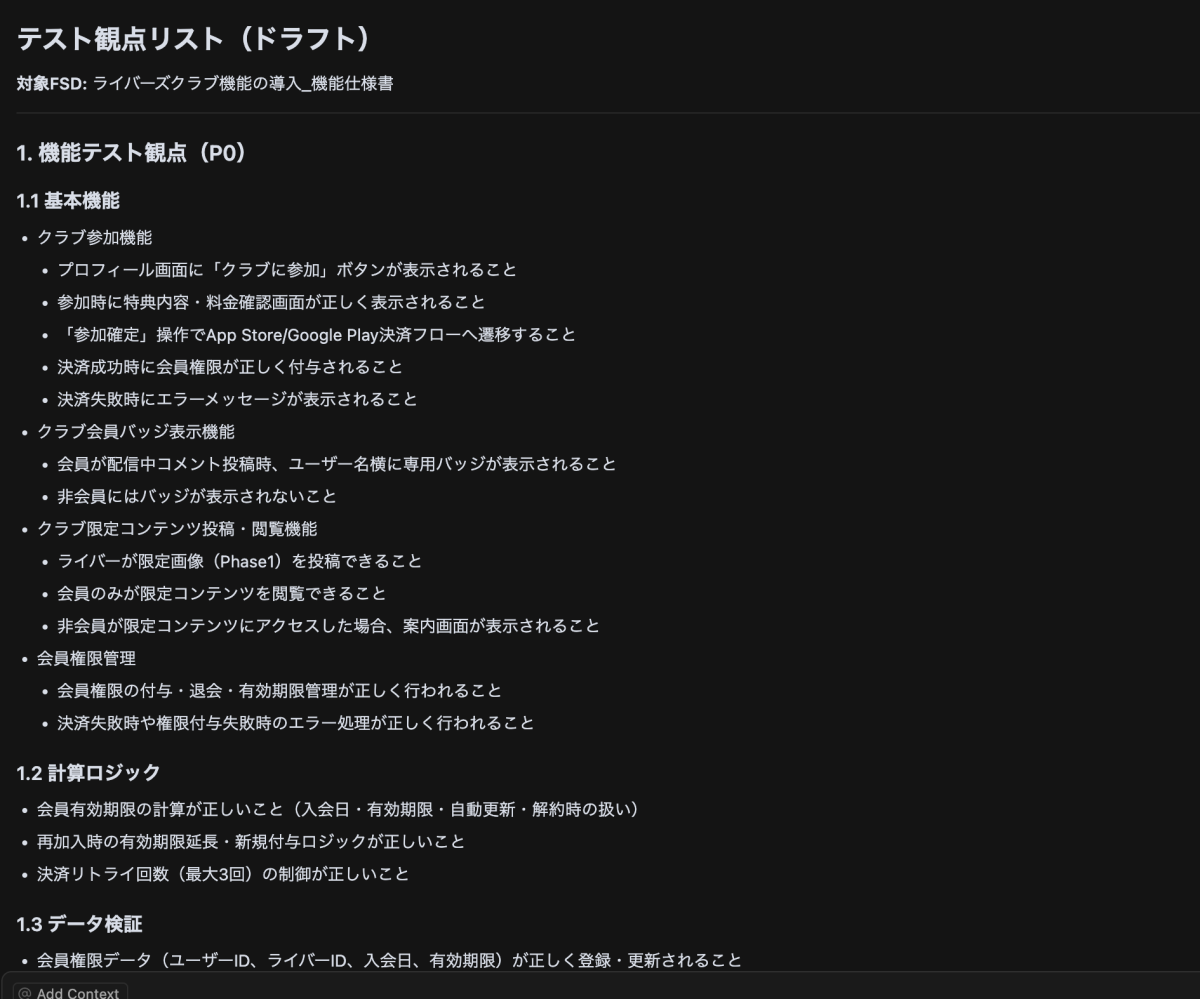Click the 1. 機能テスト観点(P0) heading

[x=131, y=153]
